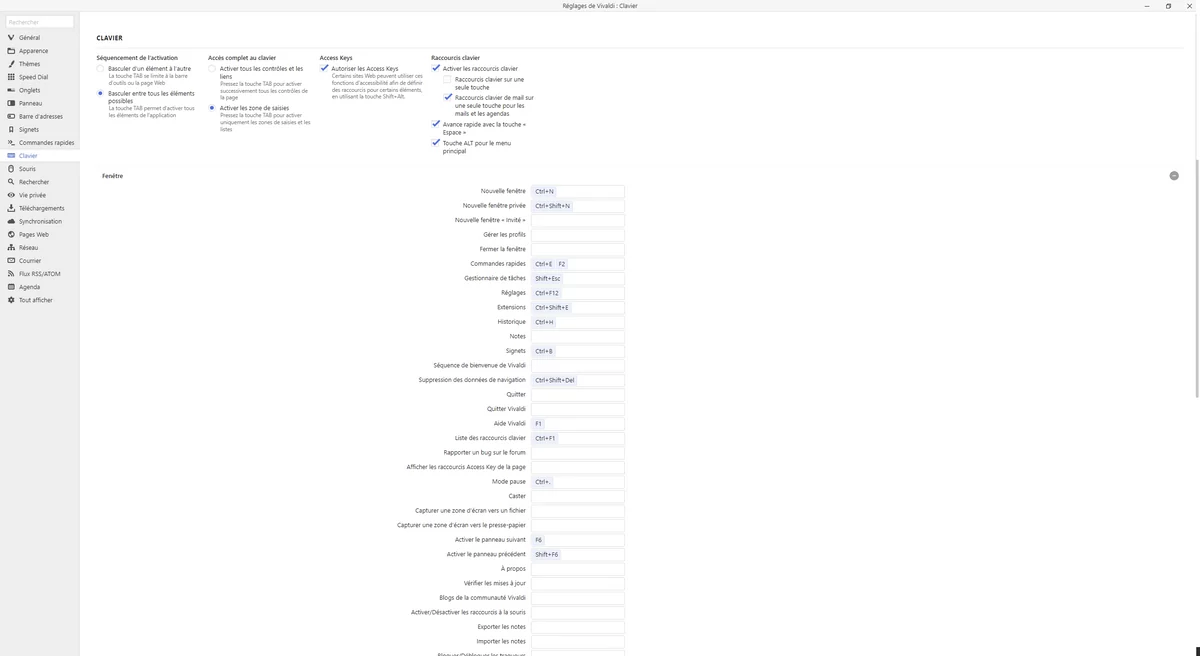Select the Clavier sidebar entry
Viewport: 1200px width, 656px height.
coord(40,156)
